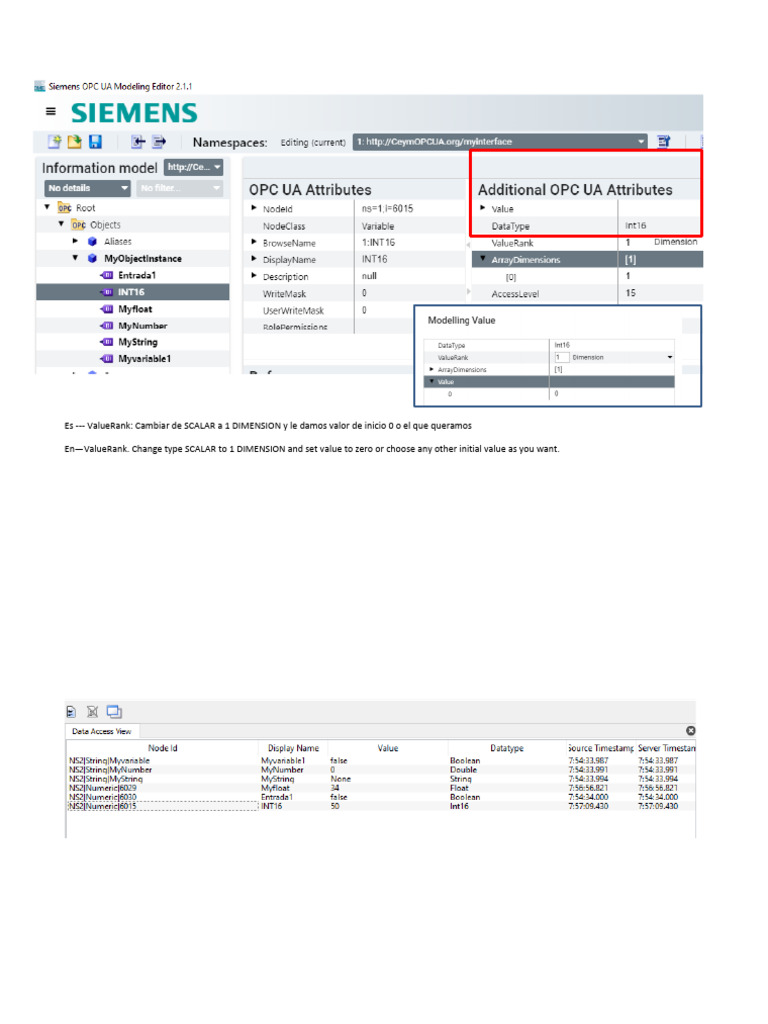
Task: Select the Data Access View tab
Action: [x=102, y=731]
